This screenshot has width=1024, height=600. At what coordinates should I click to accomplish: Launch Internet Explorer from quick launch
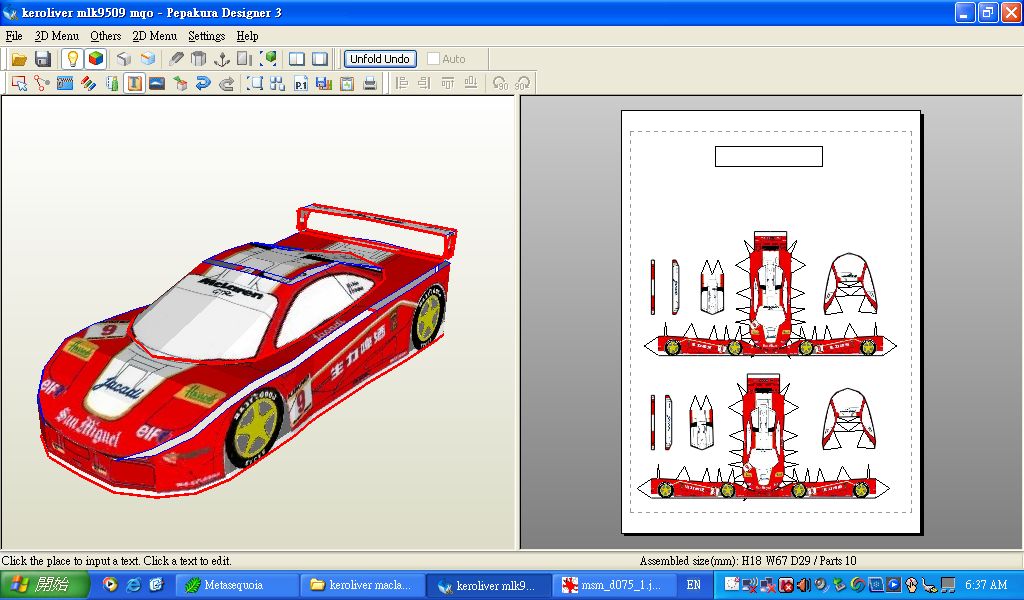coord(133,584)
